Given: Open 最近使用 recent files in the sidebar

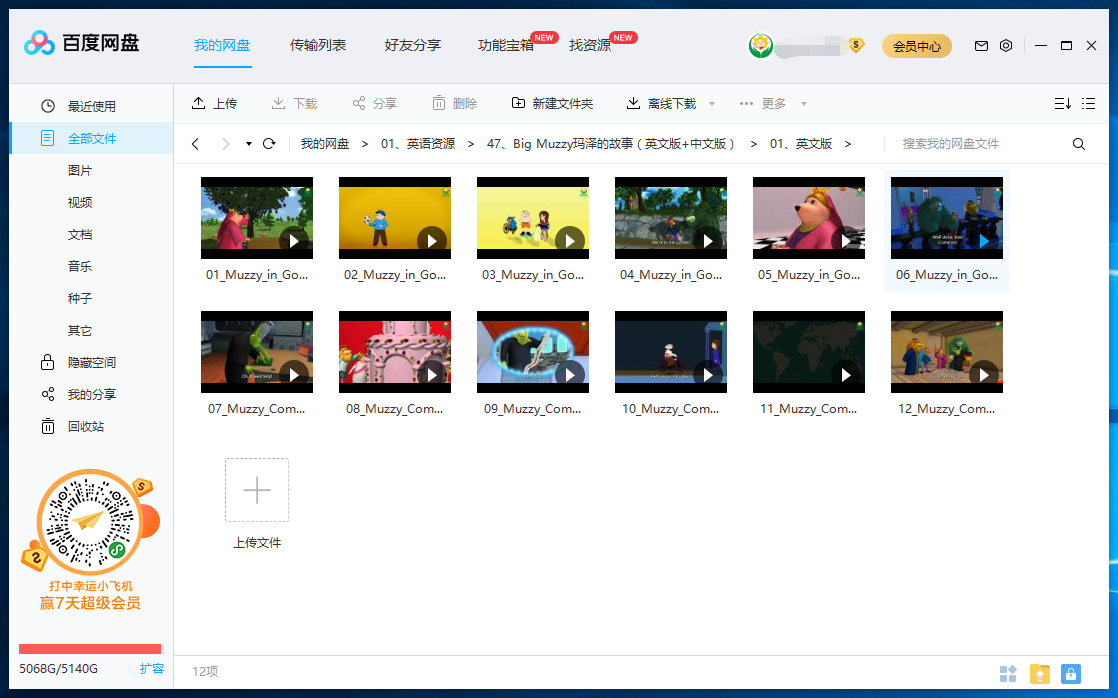Looking at the screenshot, I should 91,106.
